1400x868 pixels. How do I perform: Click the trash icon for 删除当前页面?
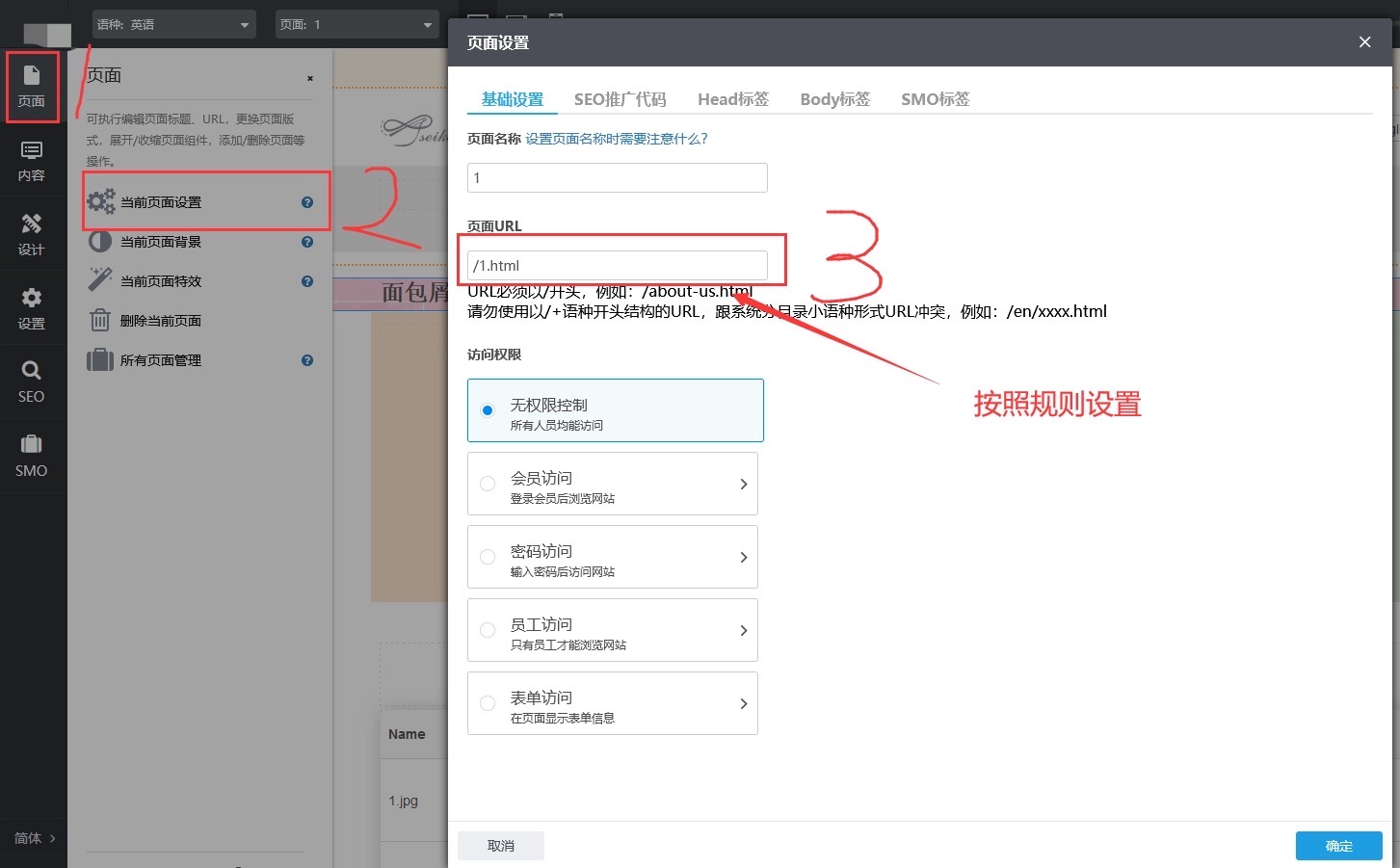click(x=100, y=320)
